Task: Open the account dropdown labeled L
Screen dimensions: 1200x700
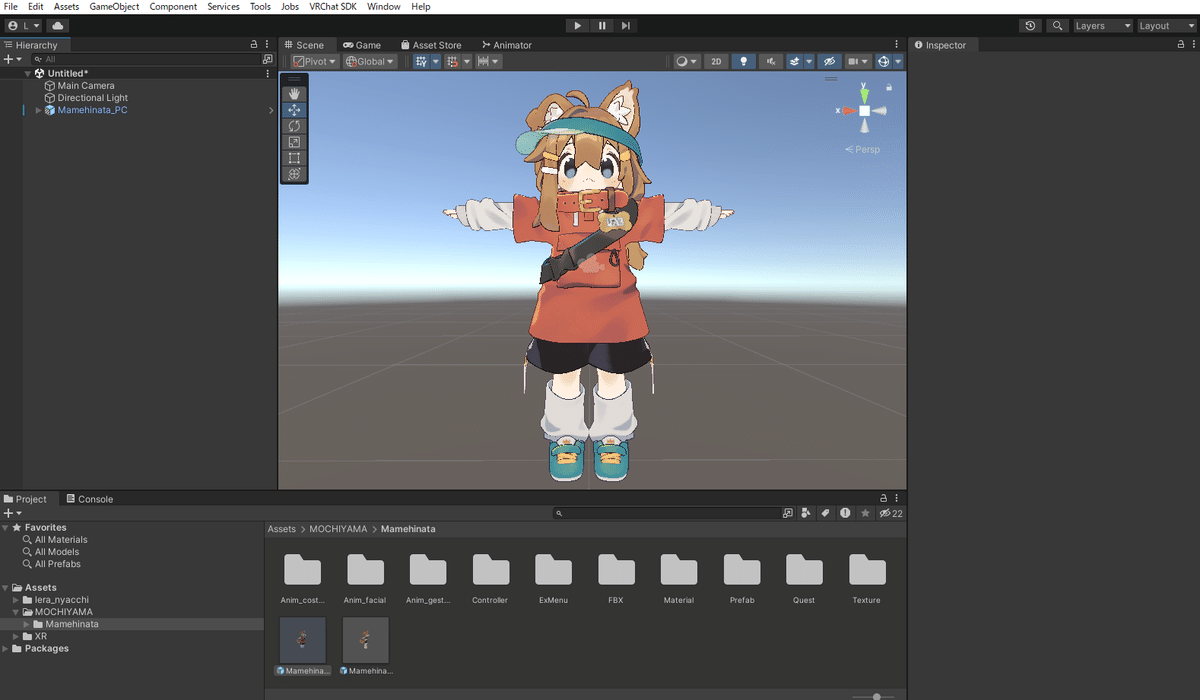Action: point(24,26)
